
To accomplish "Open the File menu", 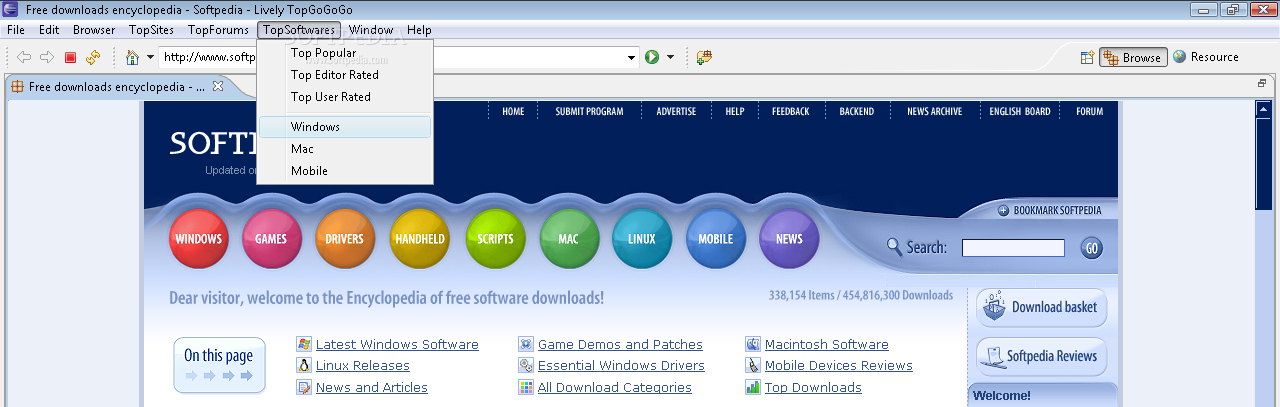I will (x=16, y=30).
